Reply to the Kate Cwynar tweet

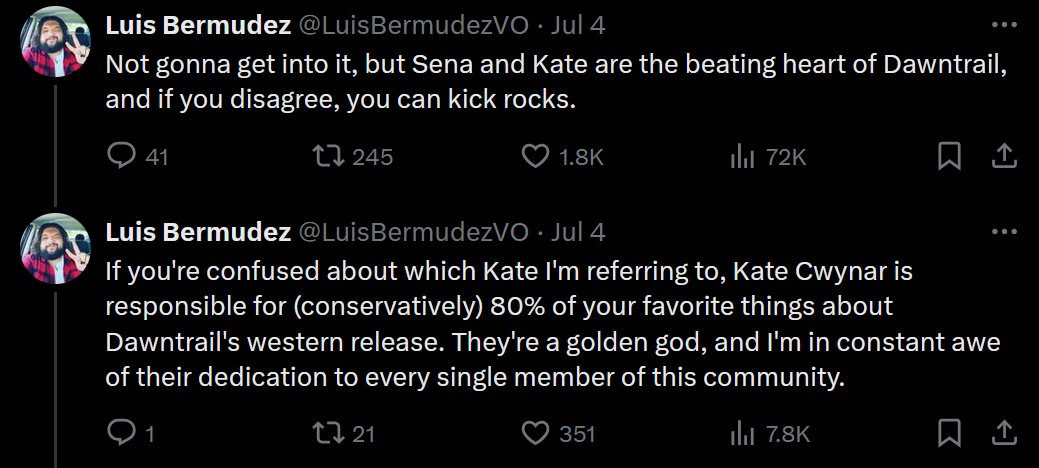click(120, 433)
